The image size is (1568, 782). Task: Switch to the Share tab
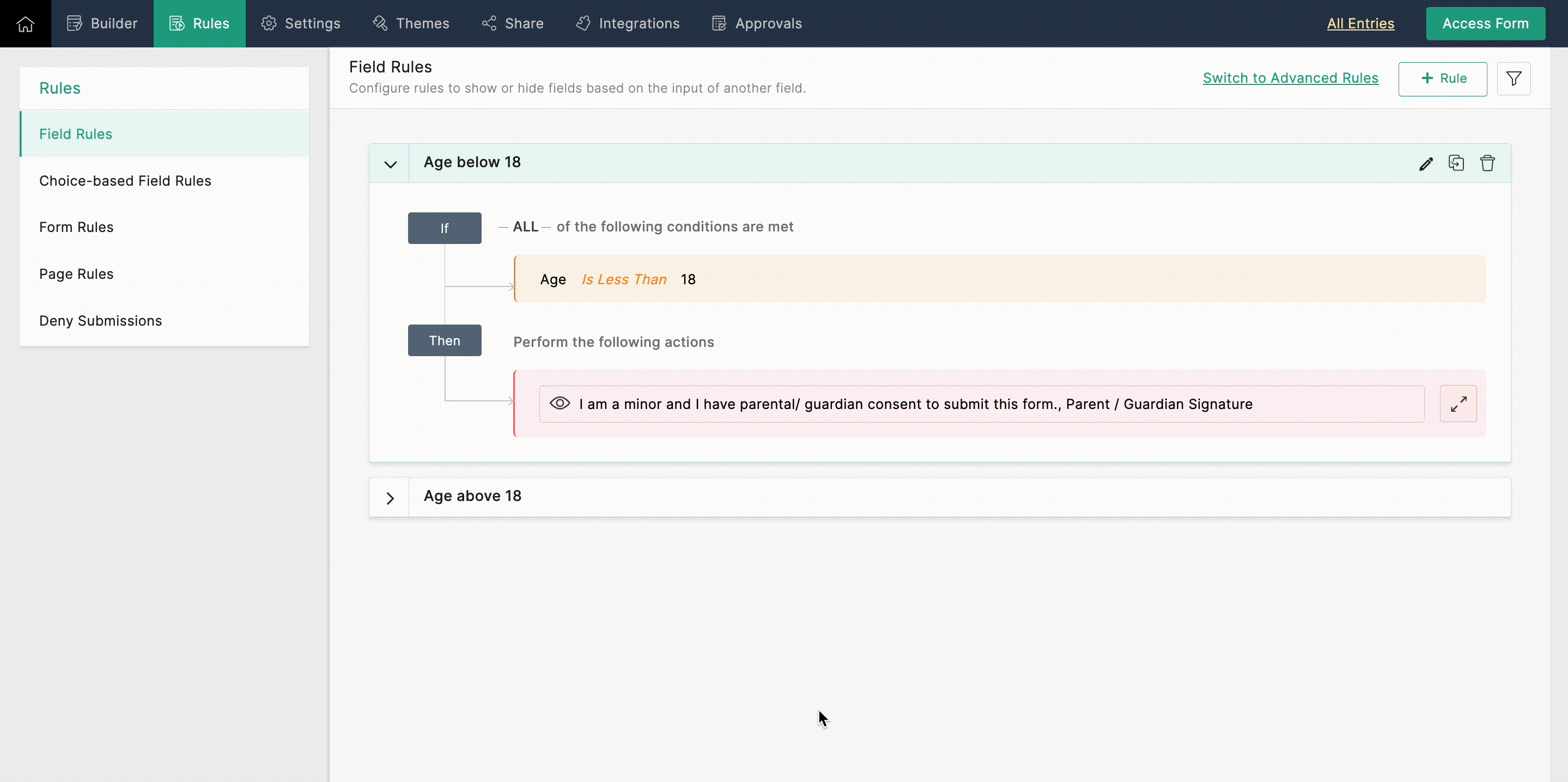[513, 24]
